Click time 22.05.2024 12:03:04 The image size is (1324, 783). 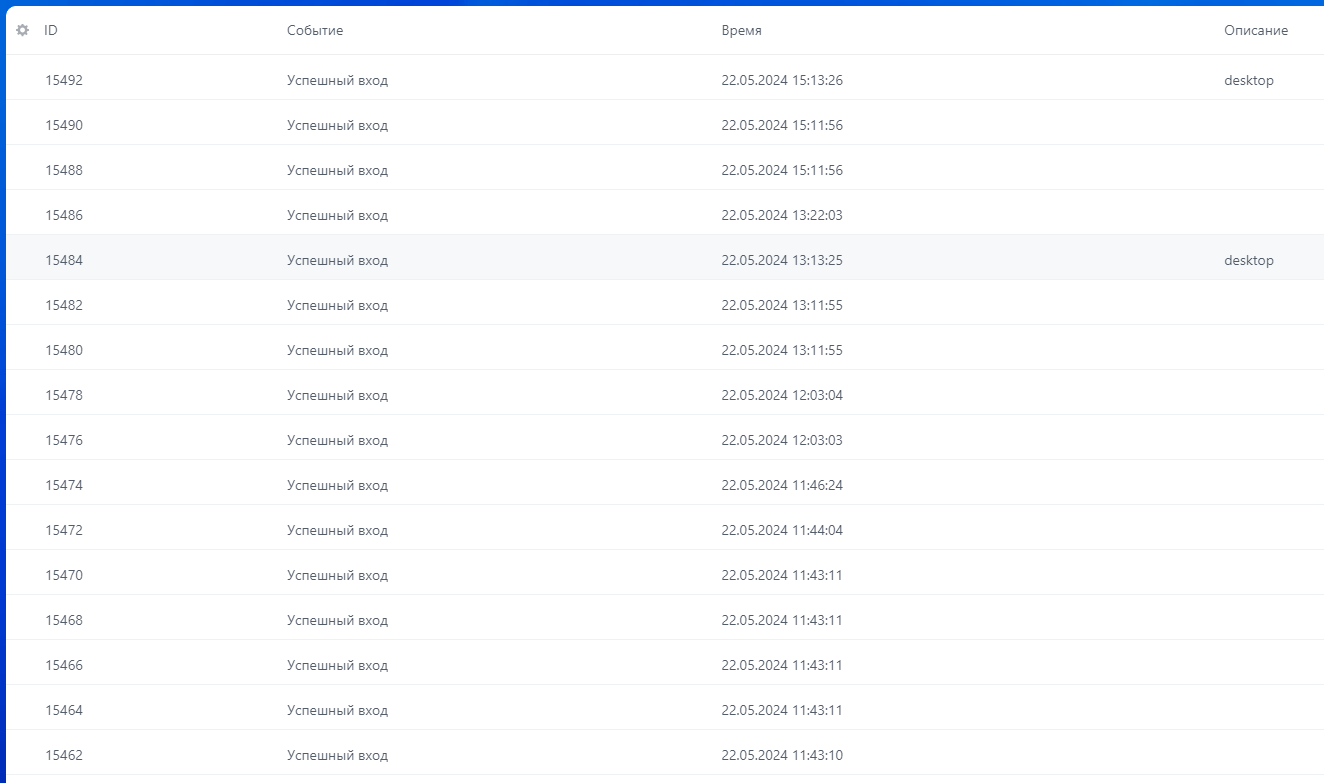click(782, 395)
